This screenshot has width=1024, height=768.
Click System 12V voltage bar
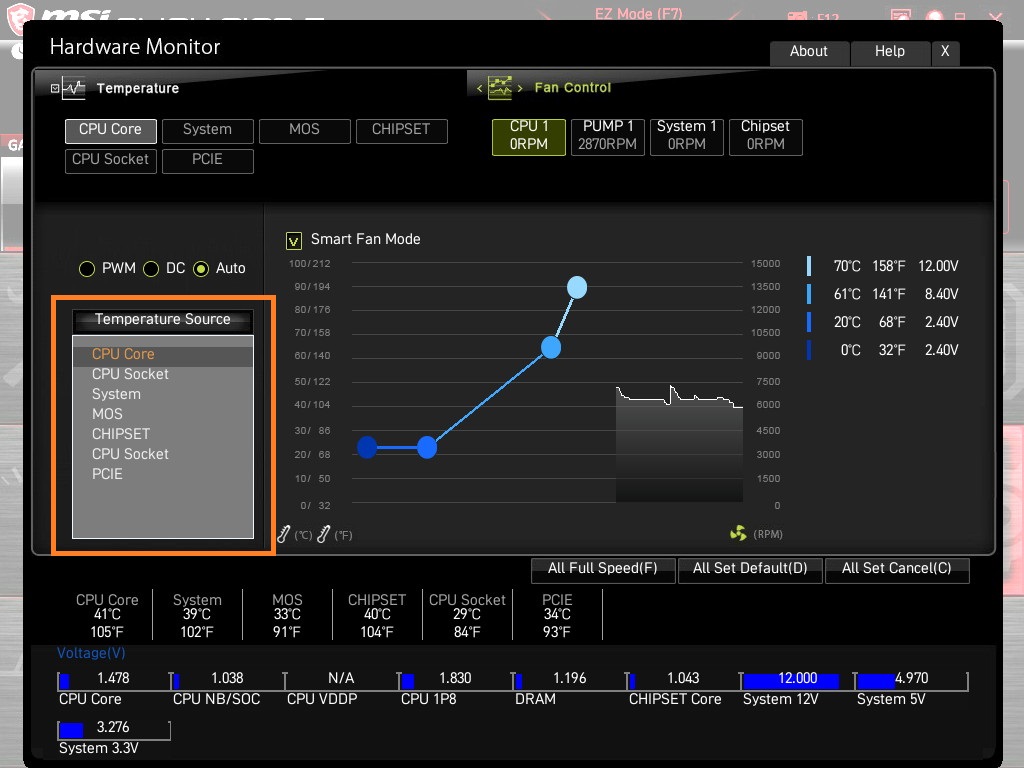pyautogui.click(x=797, y=680)
